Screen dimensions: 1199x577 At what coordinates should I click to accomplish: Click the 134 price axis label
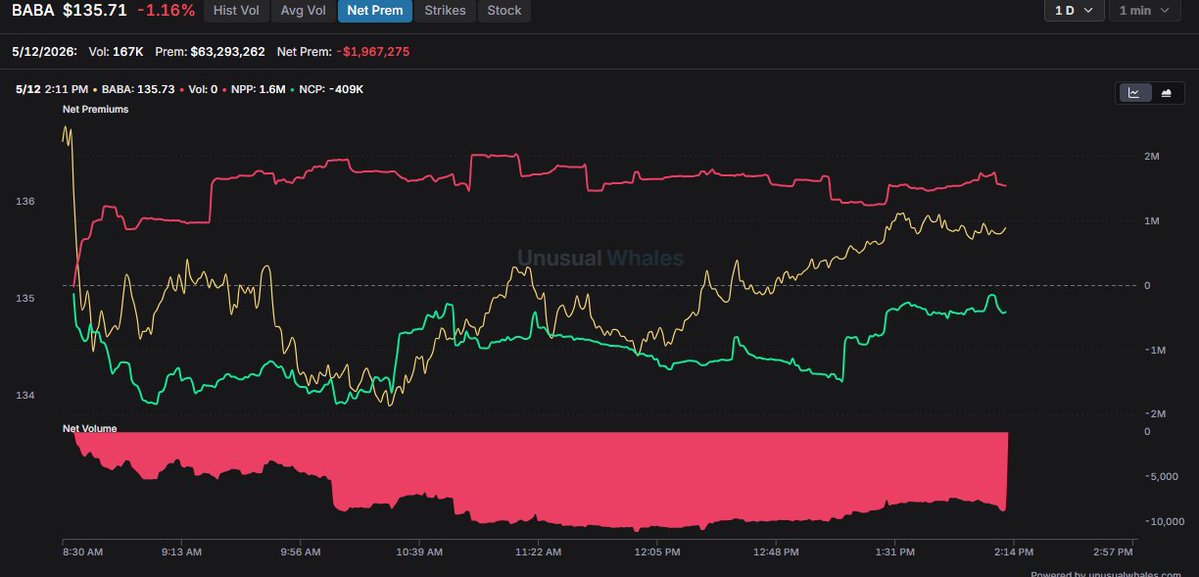(x=24, y=395)
